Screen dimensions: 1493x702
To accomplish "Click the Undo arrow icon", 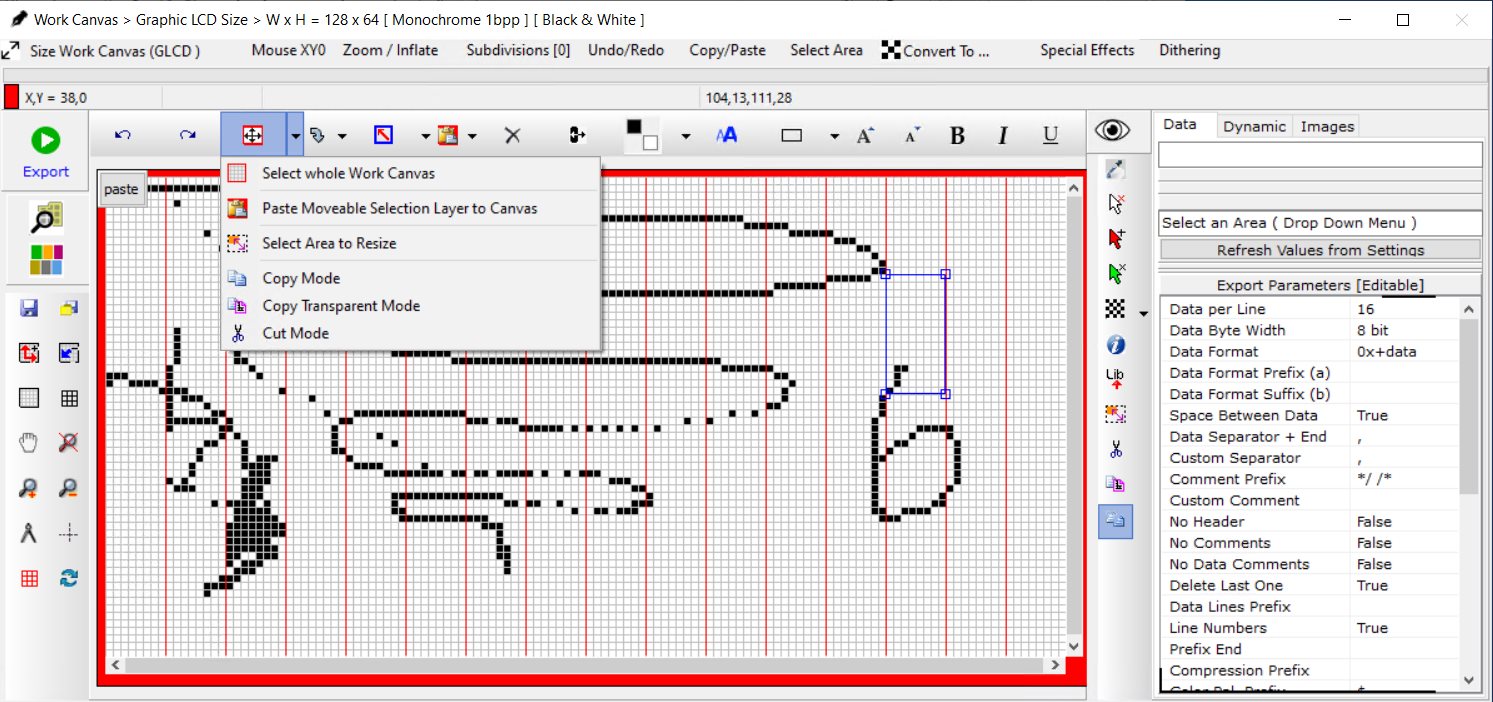I will pyautogui.click(x=123, y=135).
